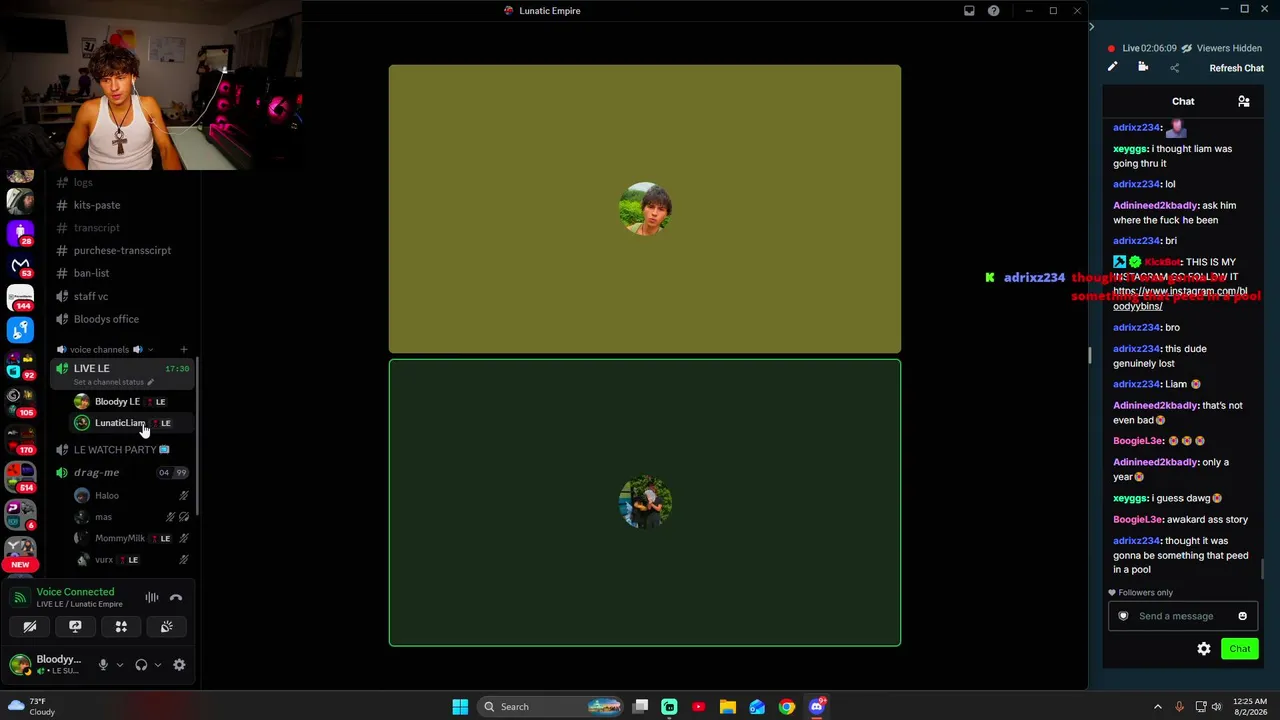Open server folder with 92 badge
Image resolution: width=1280 pixels, height=720 pixels.
point(20,365)
